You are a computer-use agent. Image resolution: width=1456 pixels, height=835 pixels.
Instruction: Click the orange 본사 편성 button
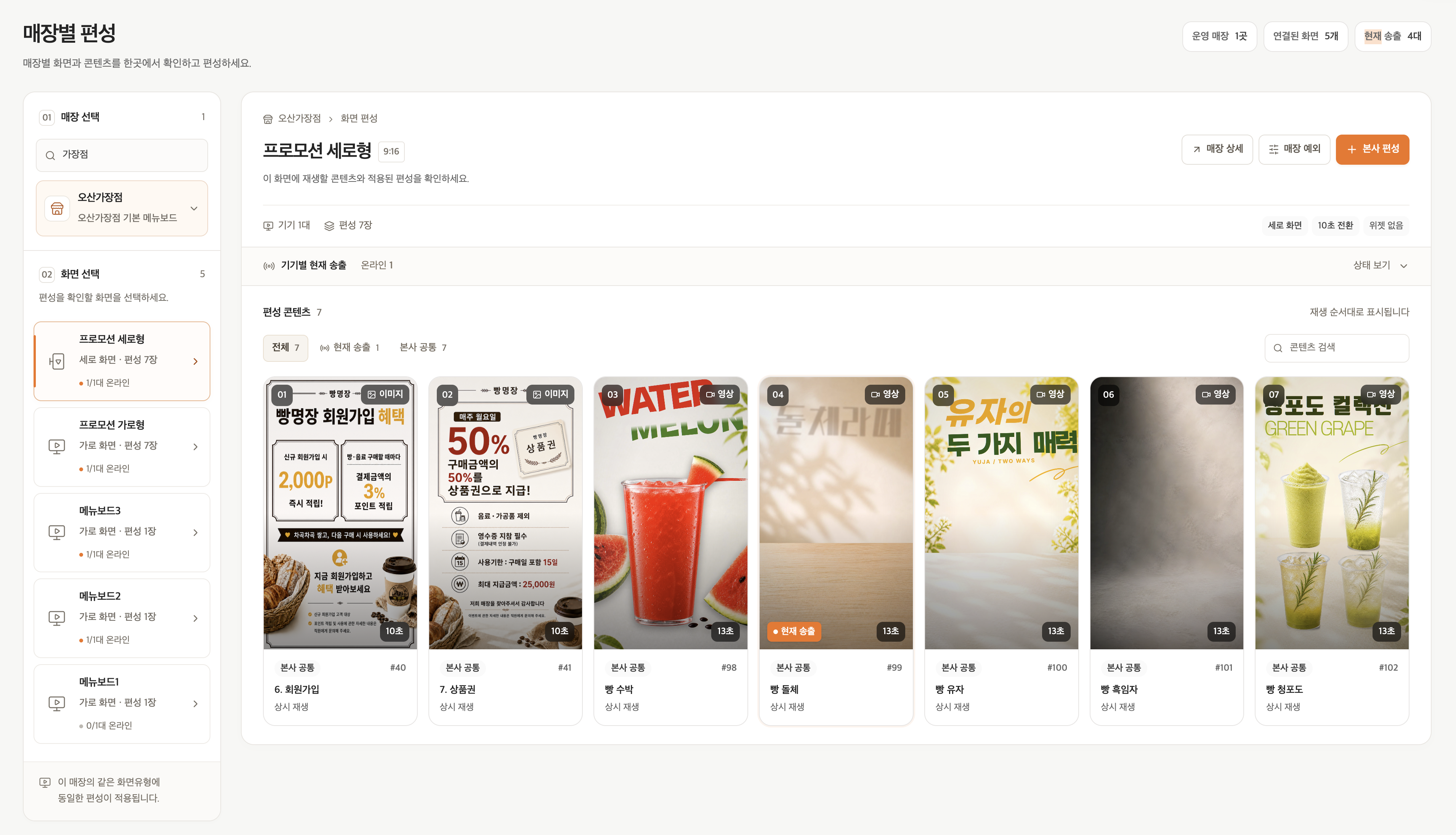click(x=1372, y=149)
